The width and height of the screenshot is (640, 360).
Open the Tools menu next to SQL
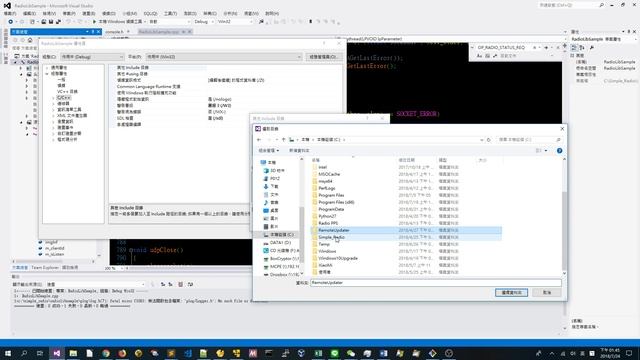click(170, 13)
